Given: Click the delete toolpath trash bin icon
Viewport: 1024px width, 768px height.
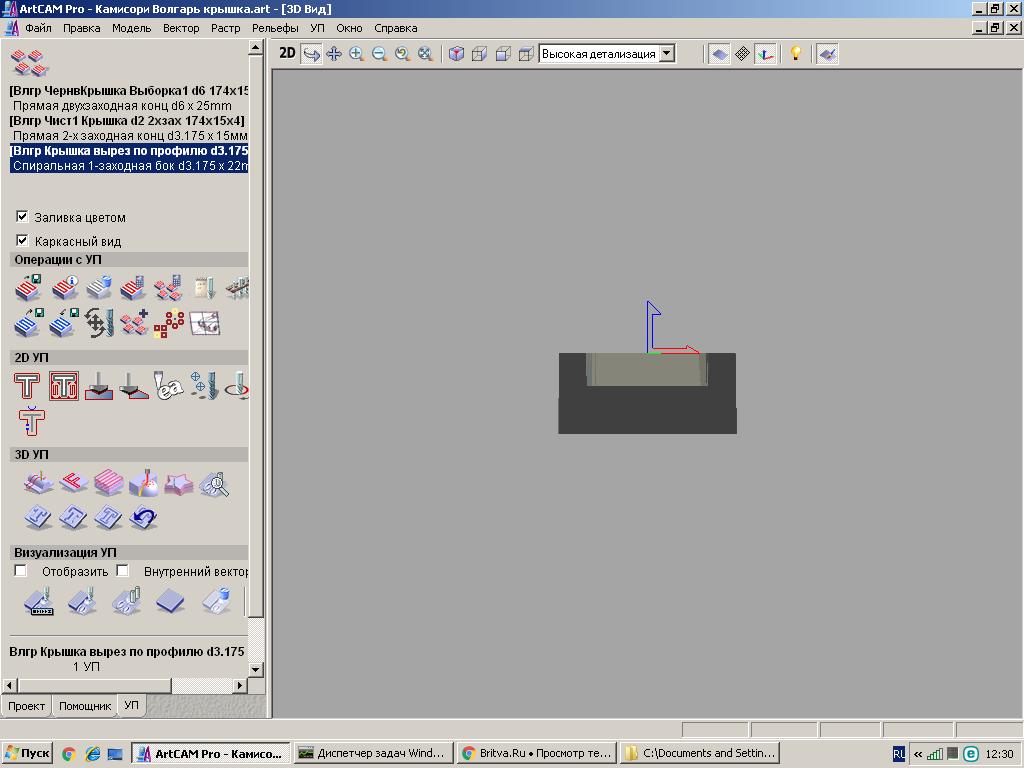Looking at the screenshot, I should (x=99, y=289).
